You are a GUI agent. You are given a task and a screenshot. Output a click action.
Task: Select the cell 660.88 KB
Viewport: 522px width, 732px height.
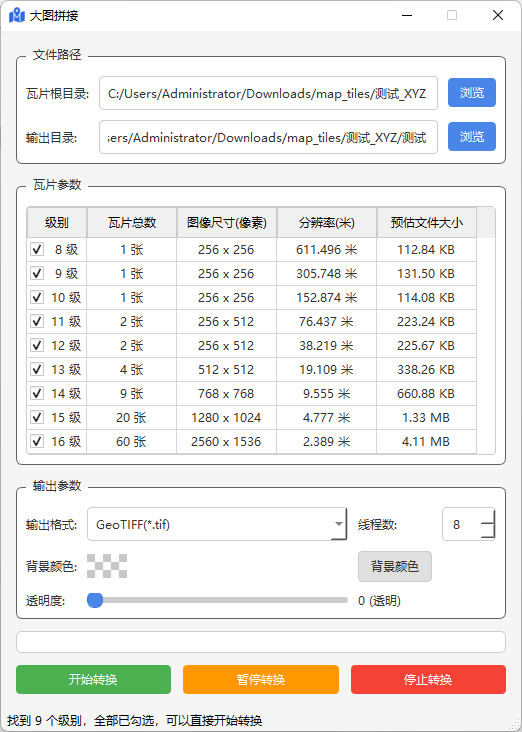pyautogui.click(x=426, y=394)
